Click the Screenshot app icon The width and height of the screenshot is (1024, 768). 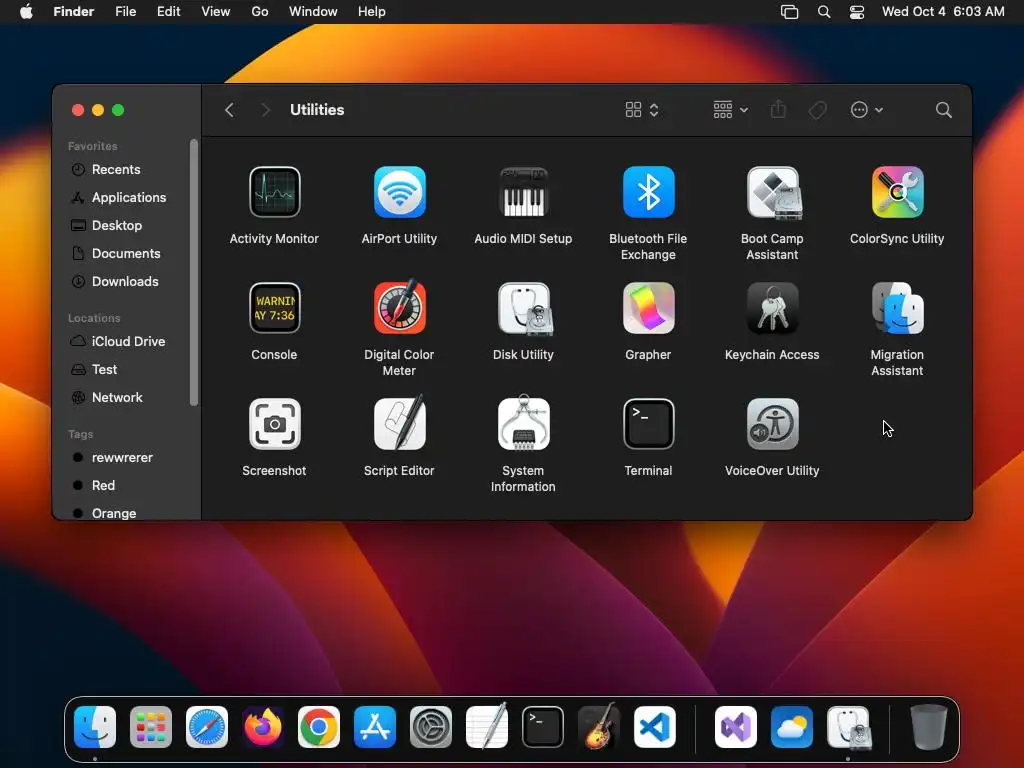274,424
